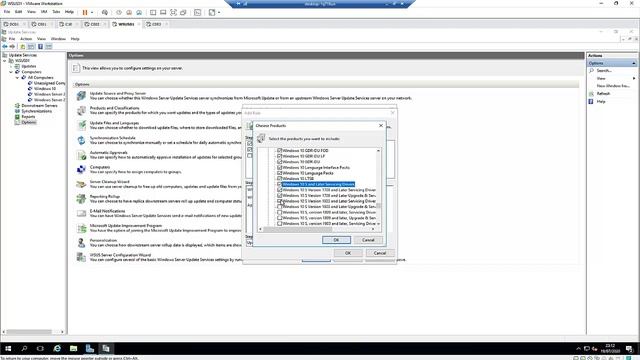Click the Windows Start button in the guest taskbar
Image resolution: width=640 pixels, height=360 pixels.
(x=8, y=348)
